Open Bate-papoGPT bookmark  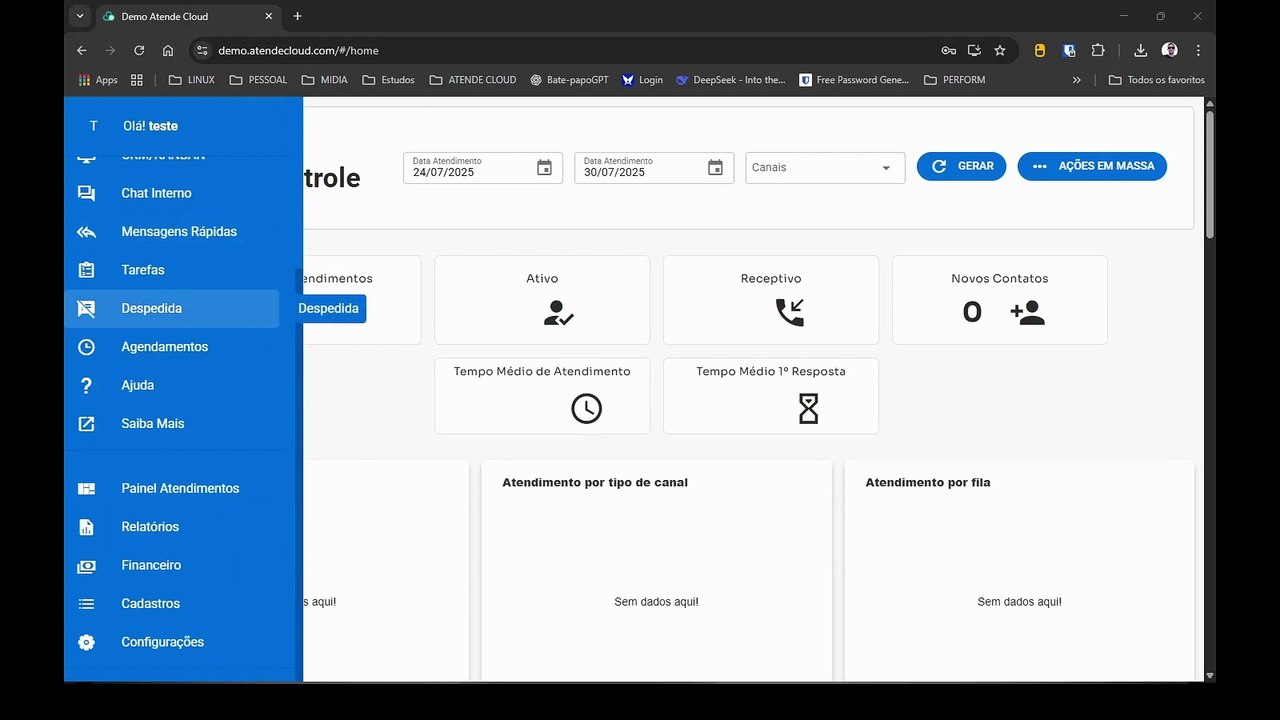tap(569, 80)
